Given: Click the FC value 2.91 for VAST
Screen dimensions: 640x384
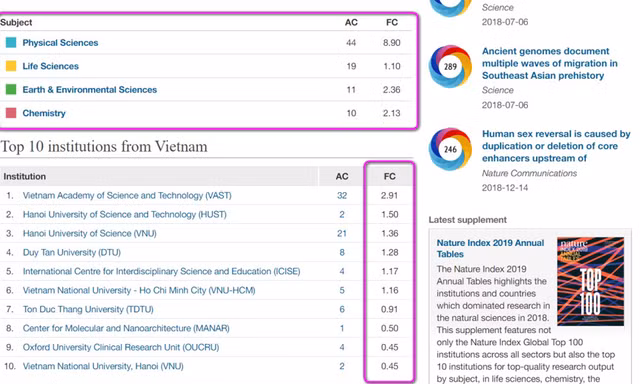Looking at the screenshot, I should pos(389,195).
